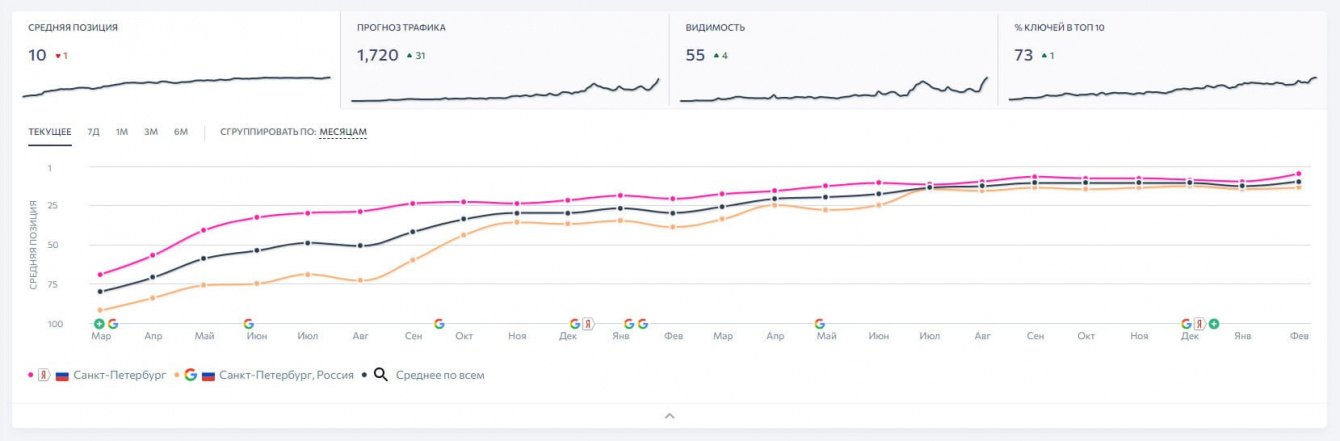Click the green plus marker near Мар

click(99, 324)
